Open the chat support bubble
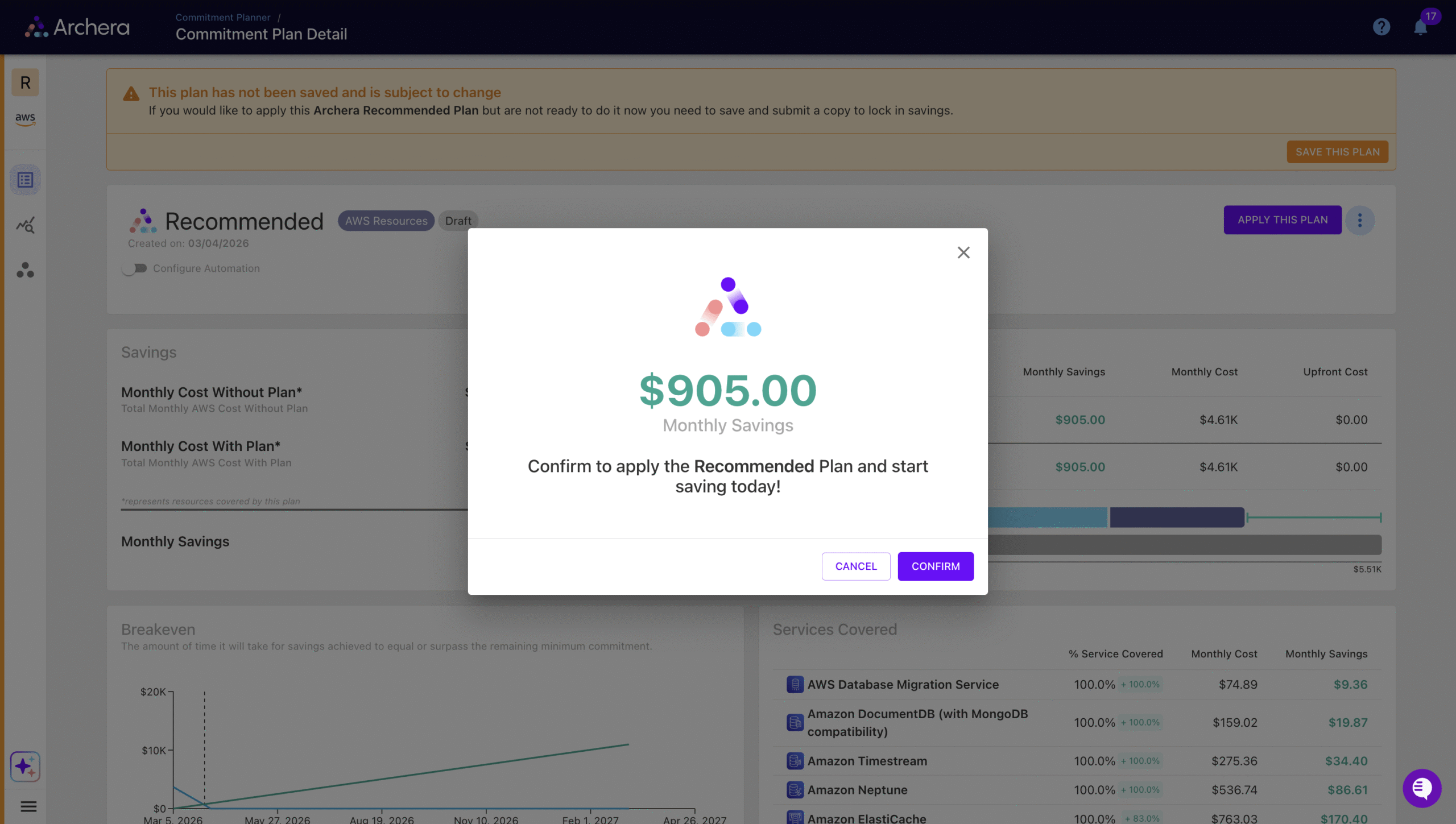This screenshot has height=824, width=1456. [x=1422, y=788]
